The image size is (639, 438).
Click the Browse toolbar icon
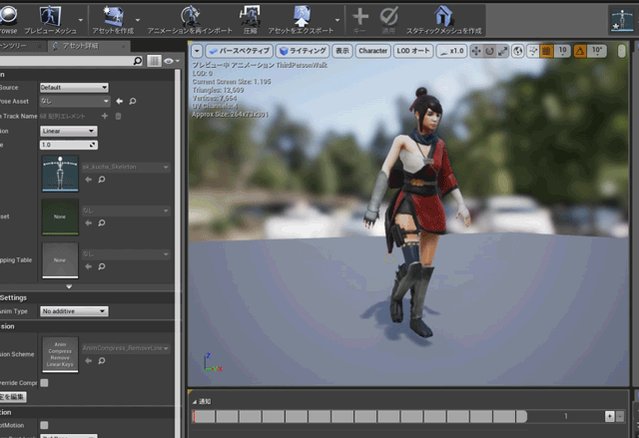pyautogui.click(x=8, y=19)
